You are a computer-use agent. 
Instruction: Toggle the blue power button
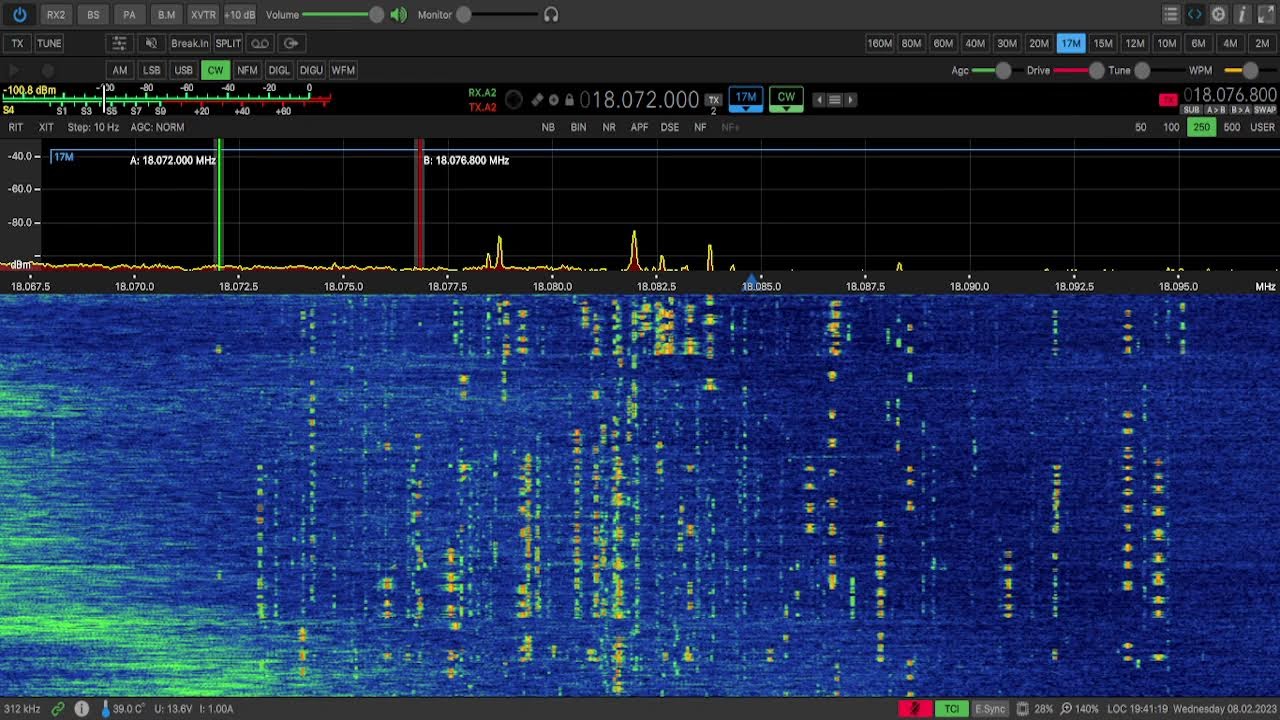click(x=20, y=15)
